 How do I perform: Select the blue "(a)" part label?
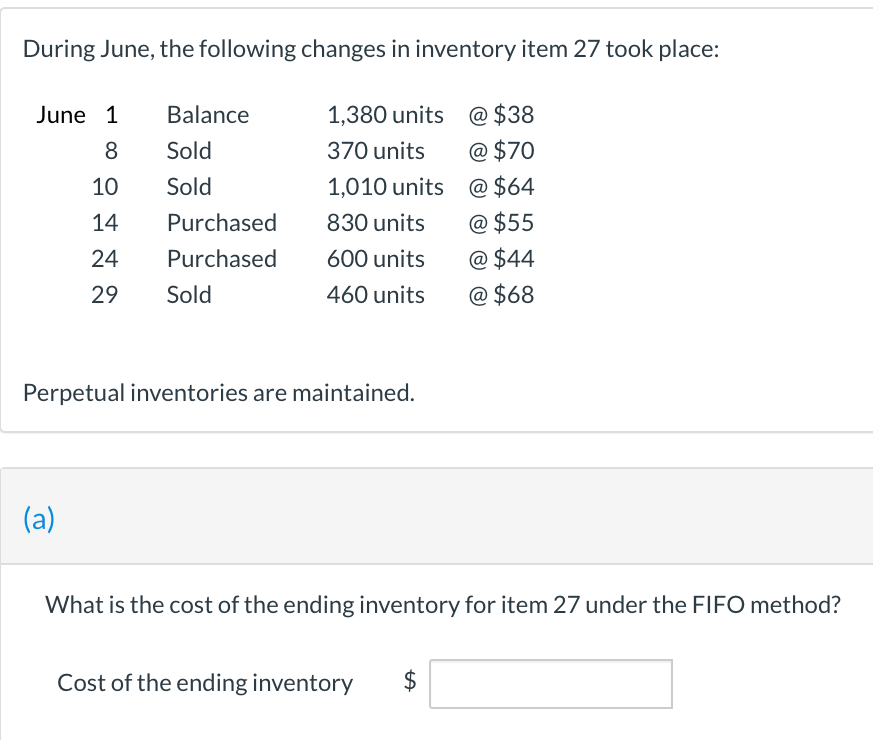coord(39,518)
